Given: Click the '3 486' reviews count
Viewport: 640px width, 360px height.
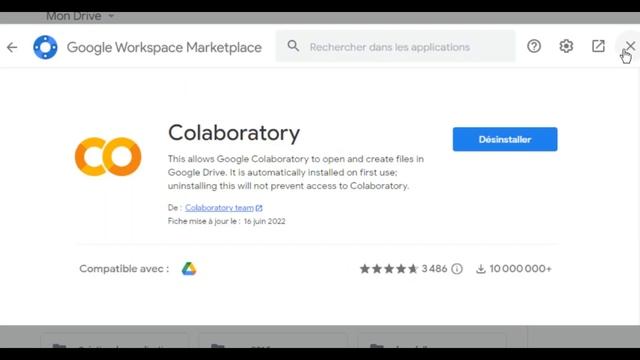Looking at the screenshot, I should [x=434, y=269].
